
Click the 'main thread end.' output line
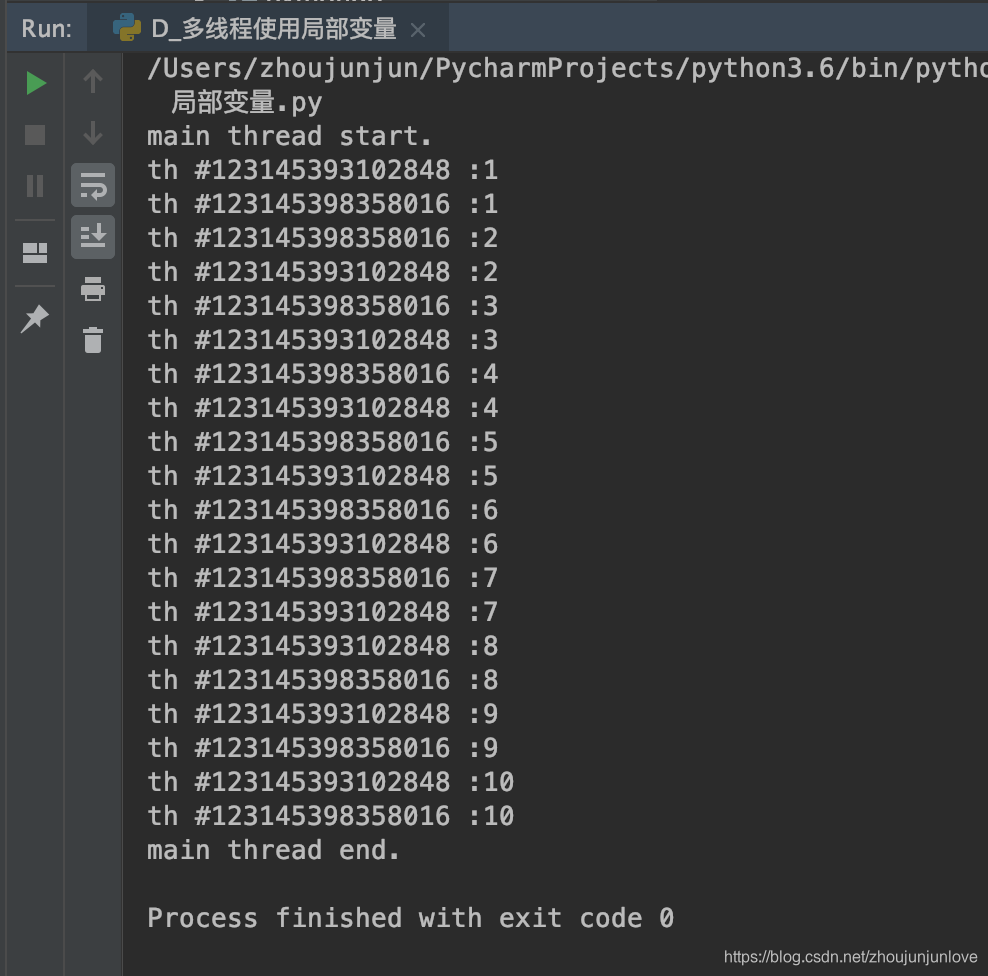273,851
